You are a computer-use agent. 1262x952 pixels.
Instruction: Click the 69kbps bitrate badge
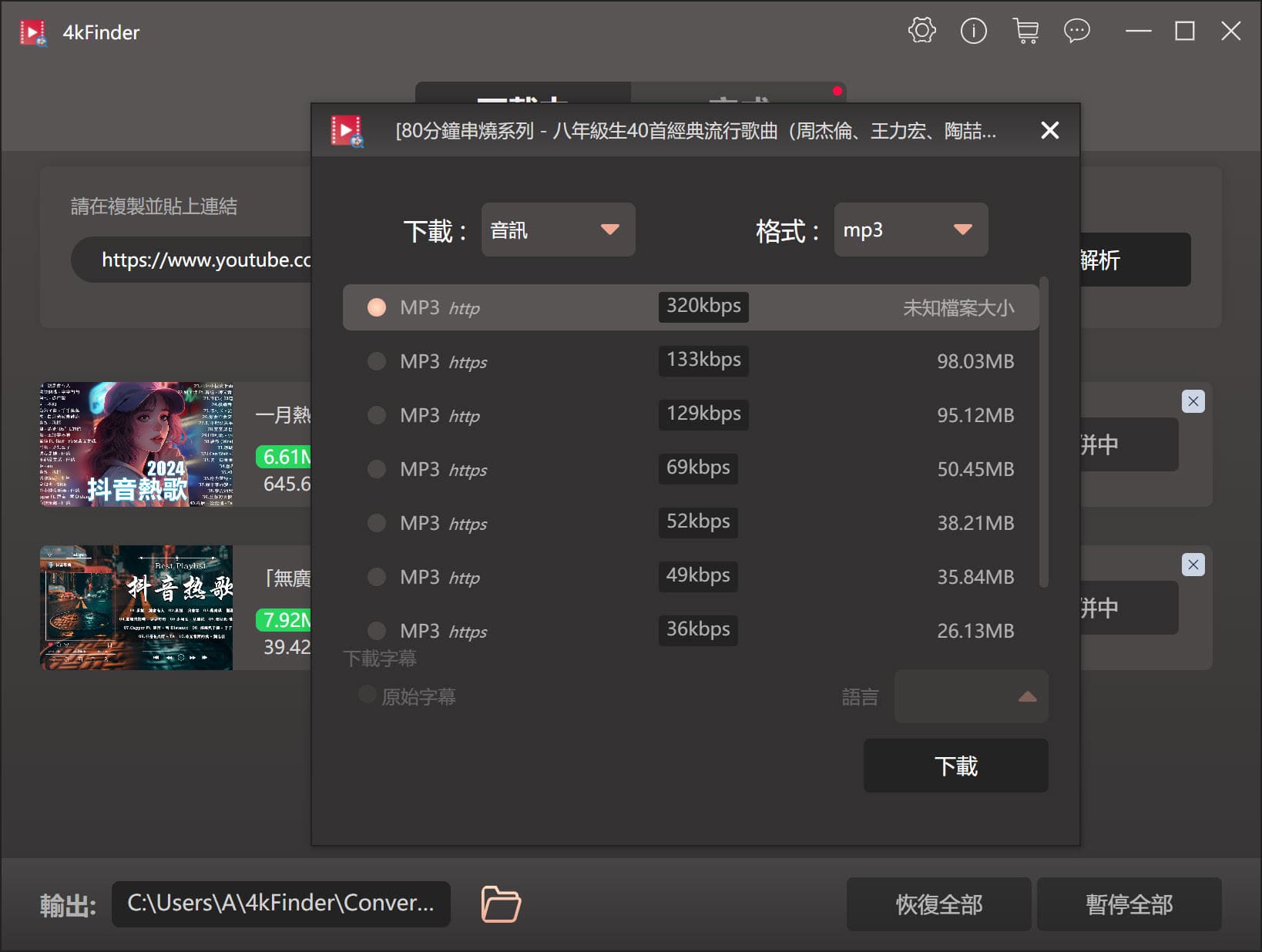(698, 468)
